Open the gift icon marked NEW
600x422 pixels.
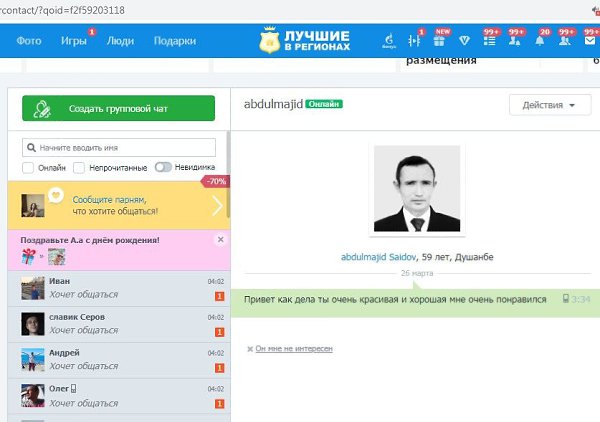pos(441,40)
